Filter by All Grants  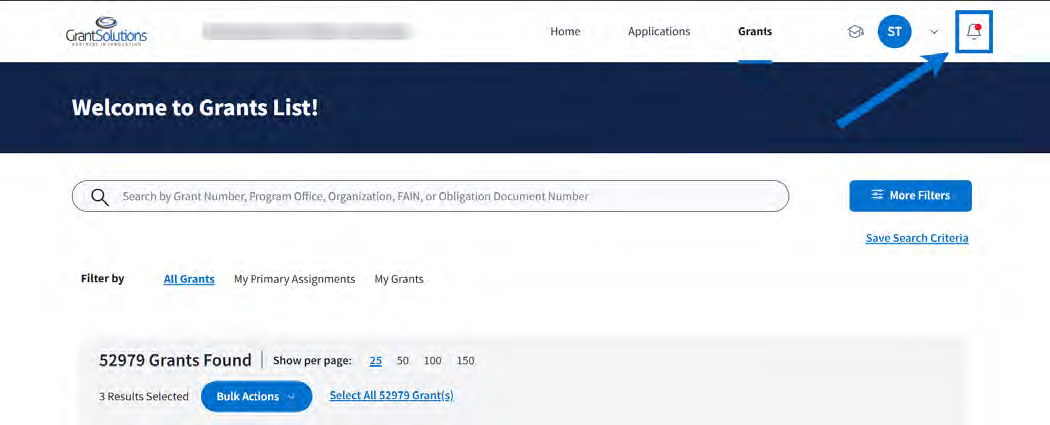click(189, 279)
